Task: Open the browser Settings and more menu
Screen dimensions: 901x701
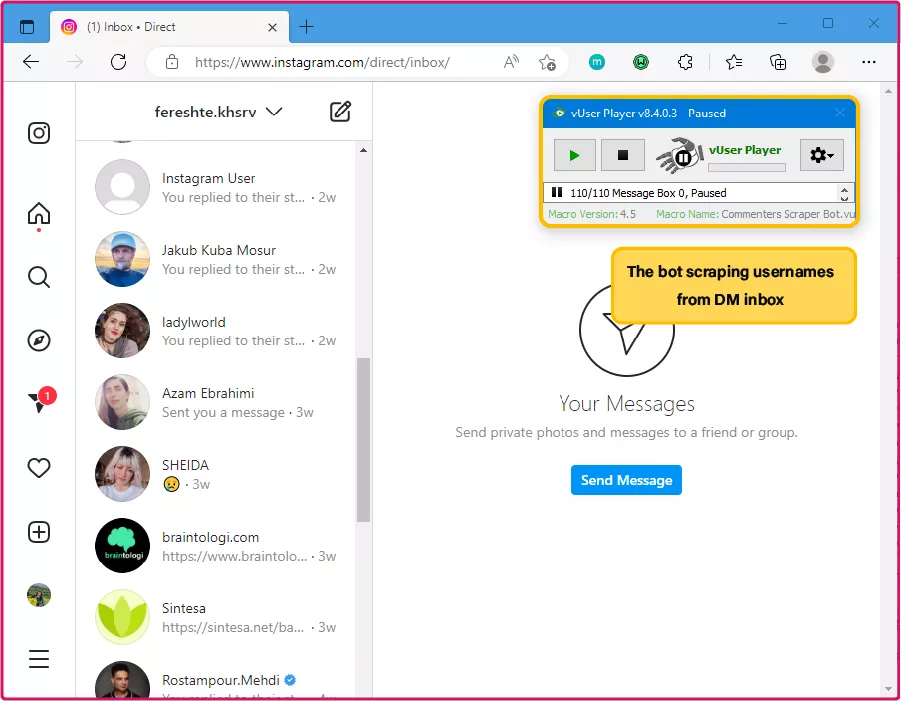Action: (869, 61)
